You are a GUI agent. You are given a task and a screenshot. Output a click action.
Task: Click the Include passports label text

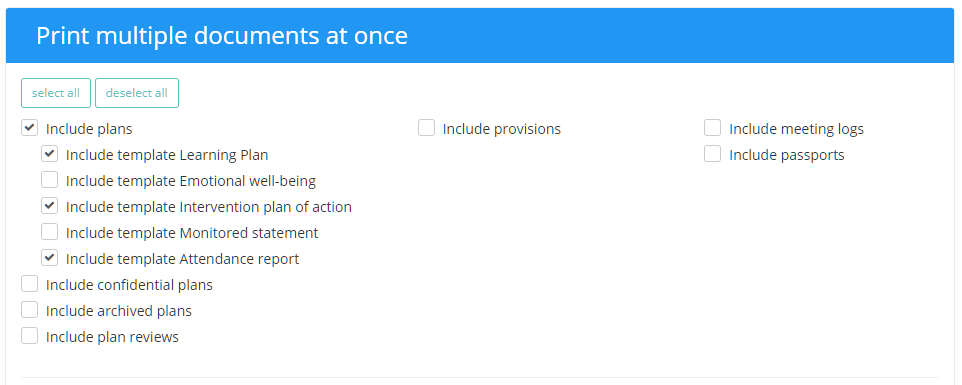[x=787, y=155]
